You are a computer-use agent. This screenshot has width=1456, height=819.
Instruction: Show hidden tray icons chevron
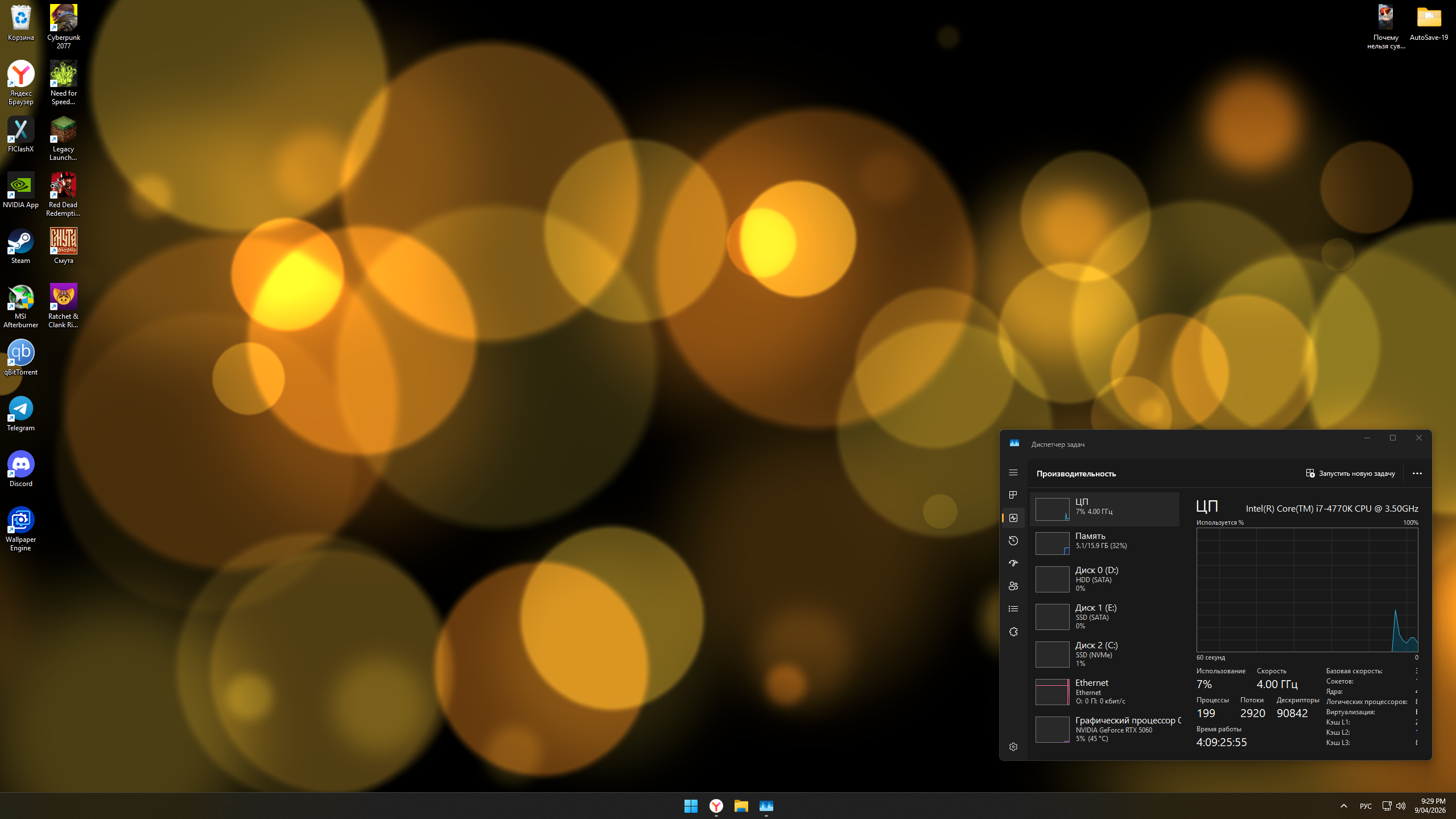point(1343,806)
